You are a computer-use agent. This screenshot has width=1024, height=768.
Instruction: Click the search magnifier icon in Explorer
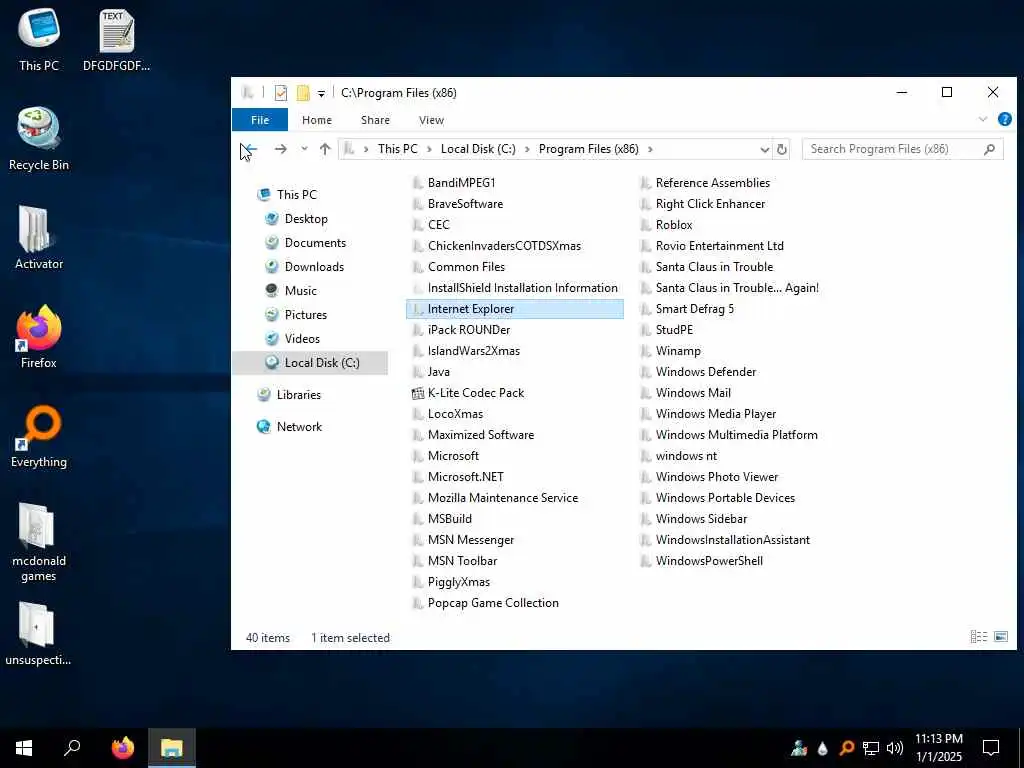[989, 149]
